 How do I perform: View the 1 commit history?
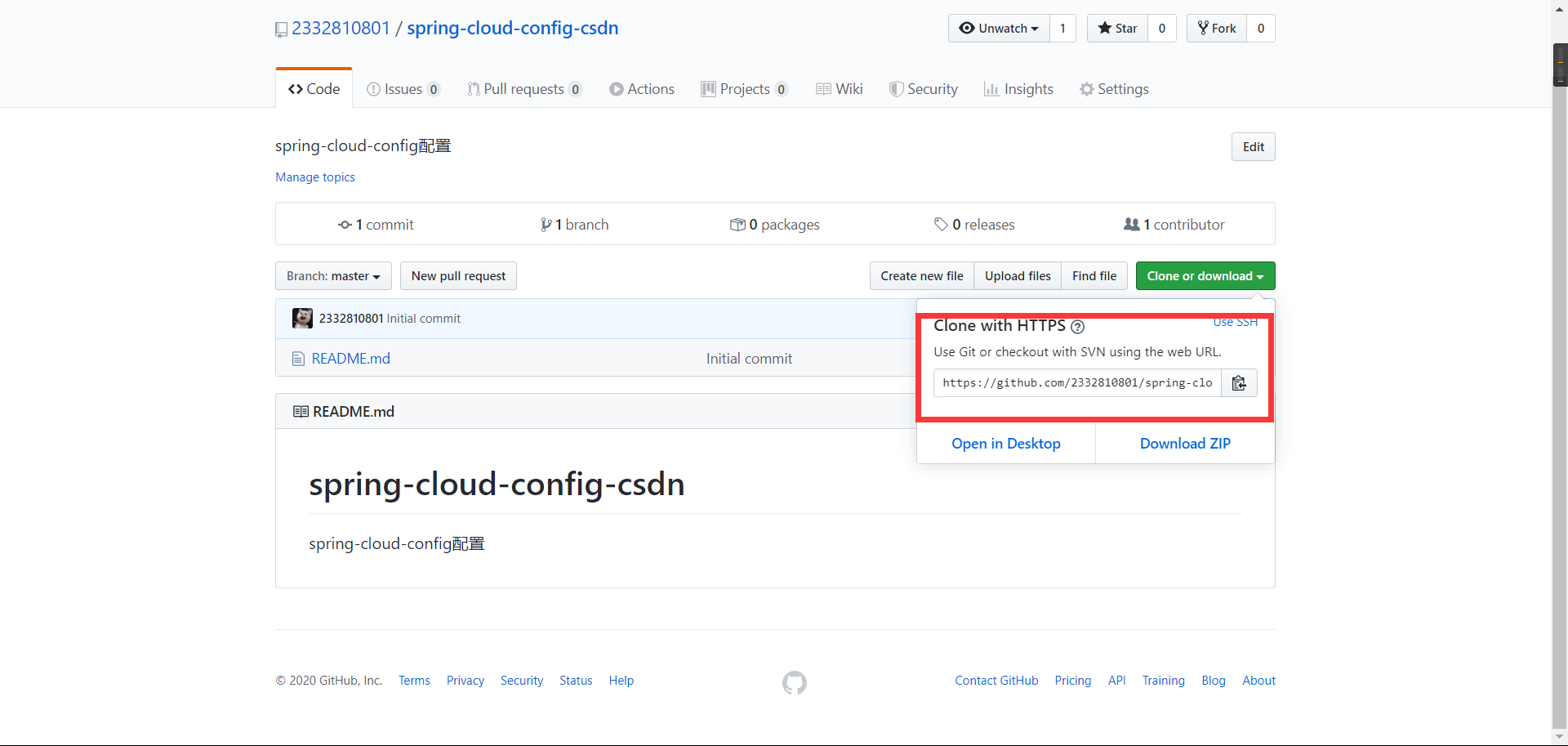[x=376, y=225]
